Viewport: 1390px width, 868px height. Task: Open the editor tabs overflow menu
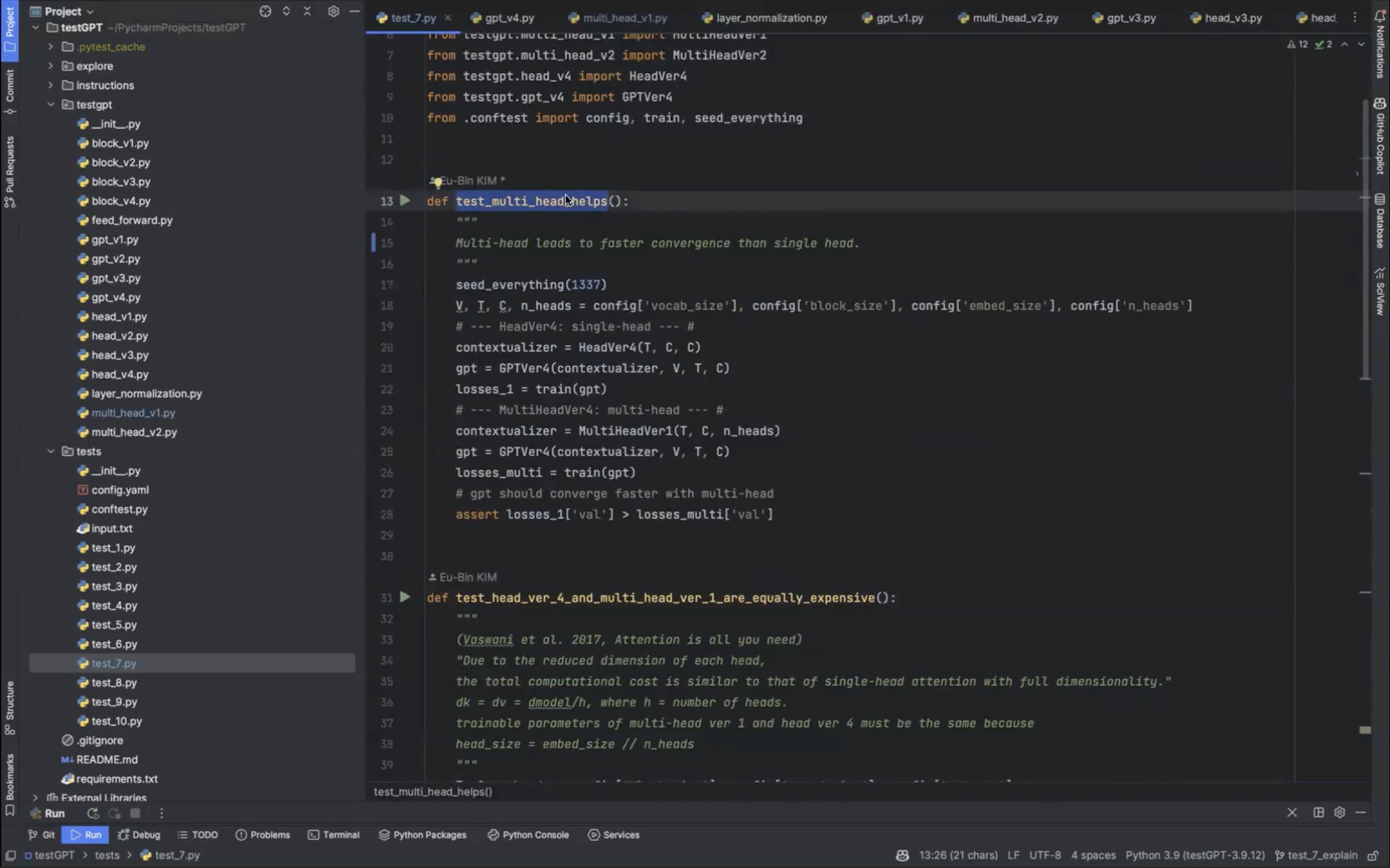click(1354, 18)
